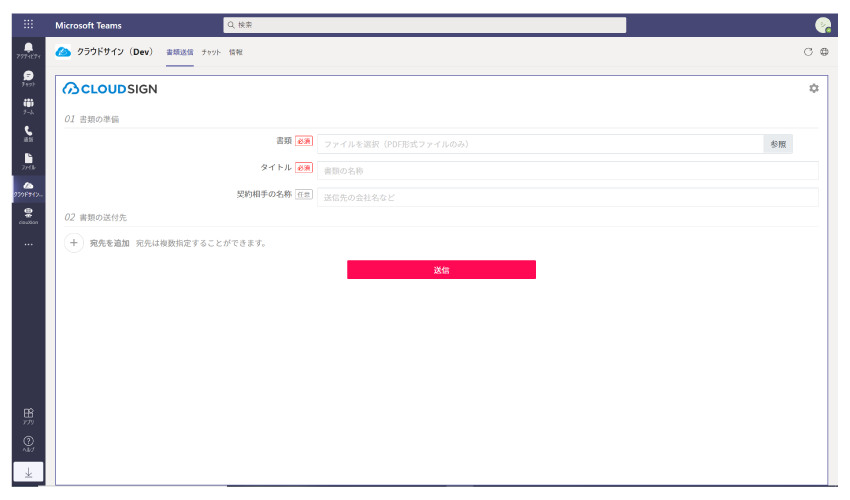The width and height of the screenshot is (850, 500).
Task: Click the CloudSign (Dev) cloud app icon
Action: click(63, 52)
